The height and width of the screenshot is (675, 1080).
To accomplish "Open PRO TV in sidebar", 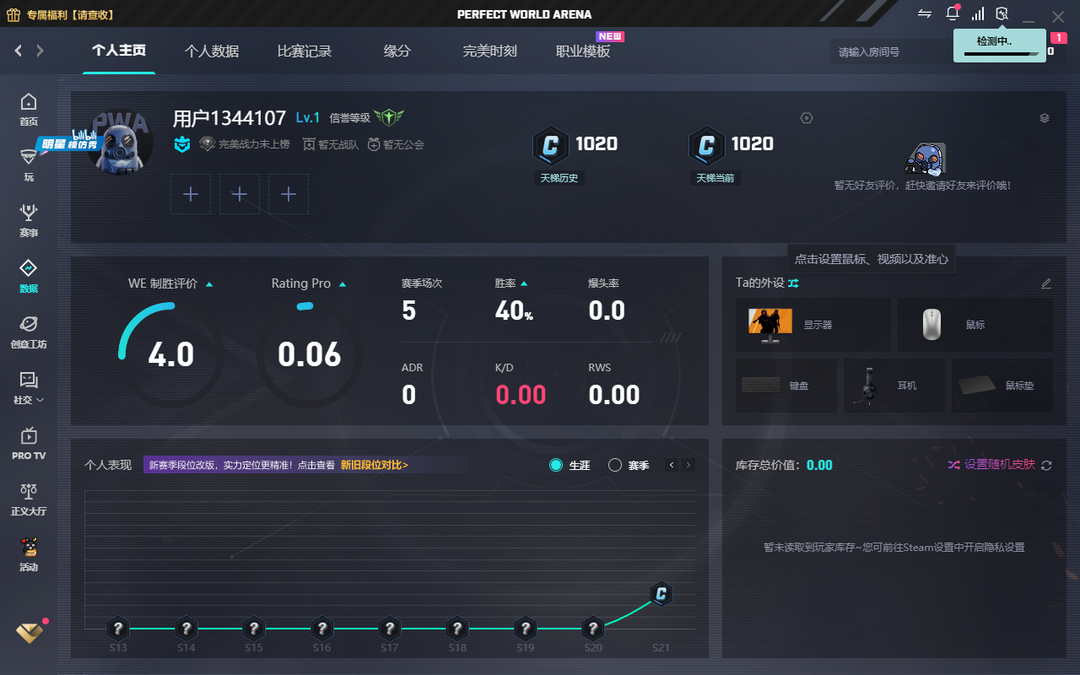I will [x=28, y=444].
